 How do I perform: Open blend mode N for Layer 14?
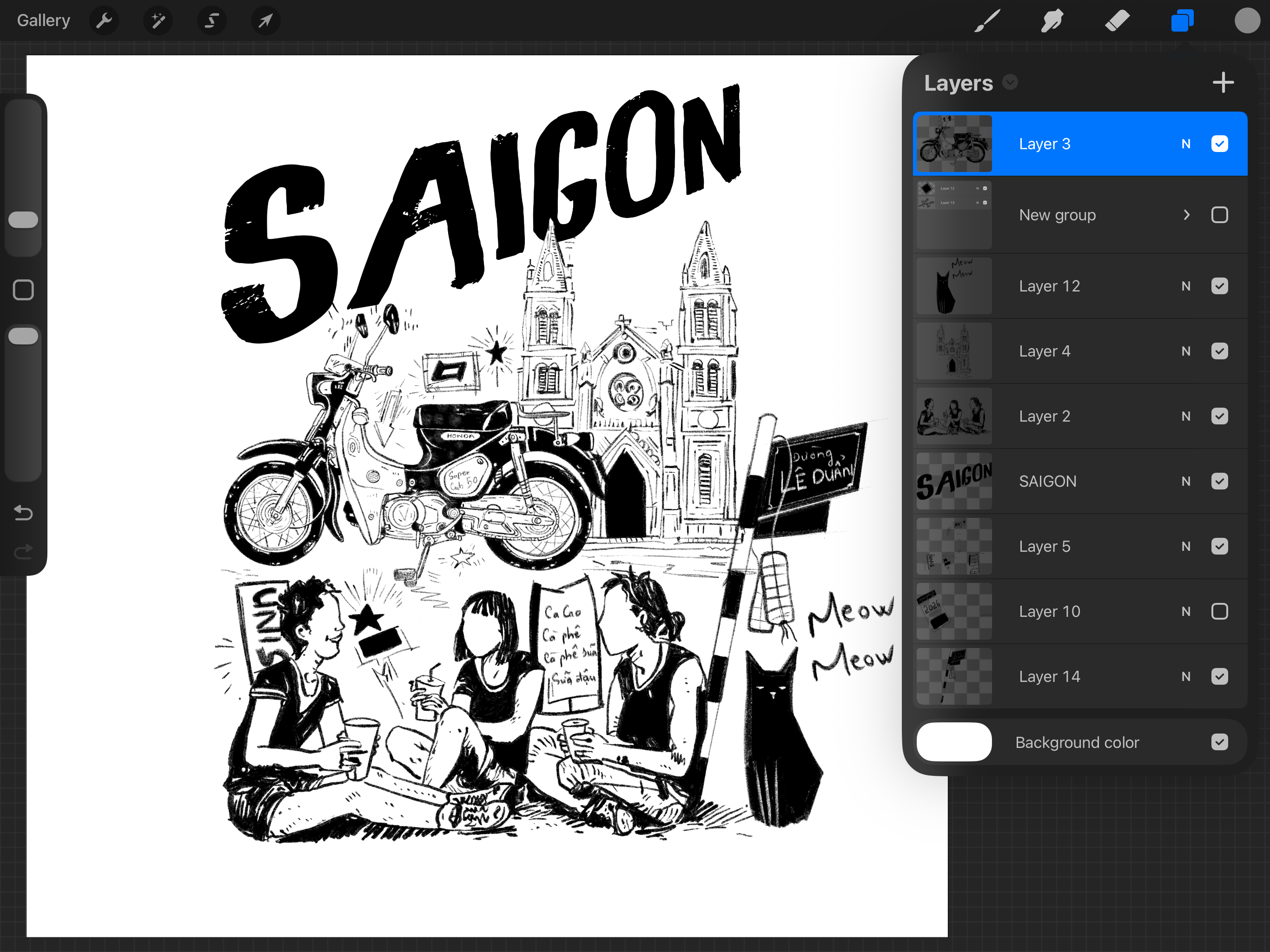tap(1185, 676)
